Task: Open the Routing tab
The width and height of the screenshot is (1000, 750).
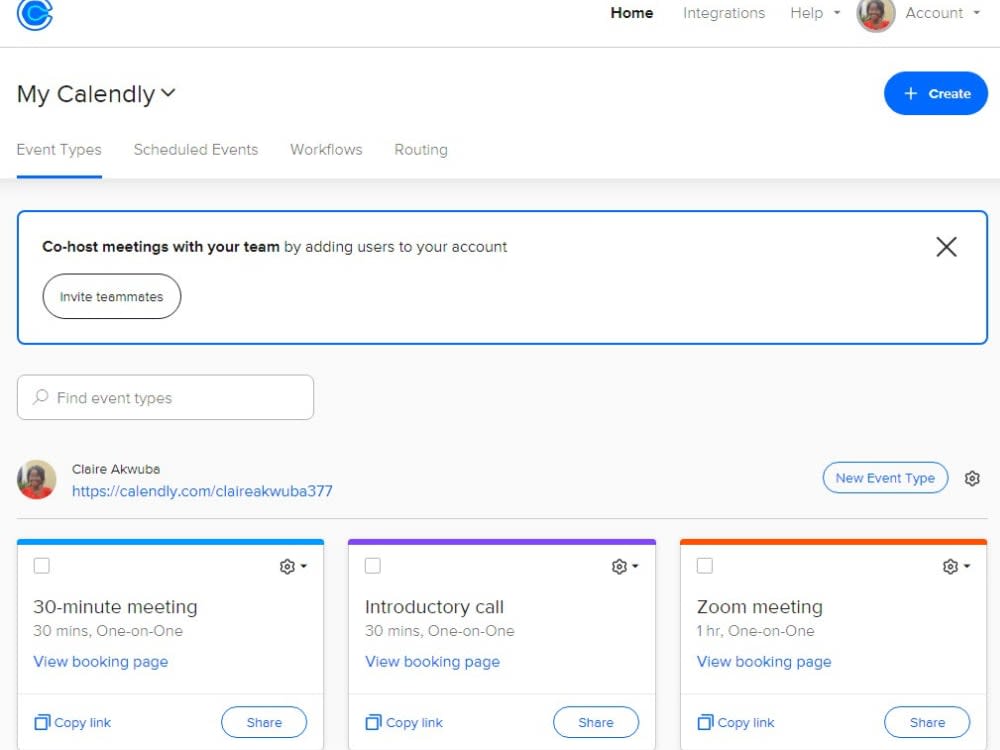Action: (x=421, y=150)
